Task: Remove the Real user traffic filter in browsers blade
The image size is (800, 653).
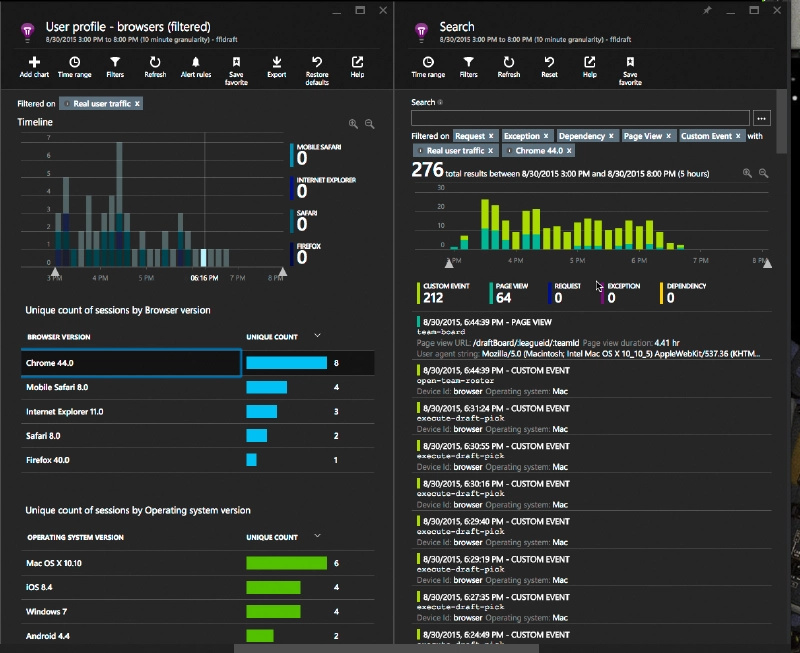Action: (x=137, y=104)
